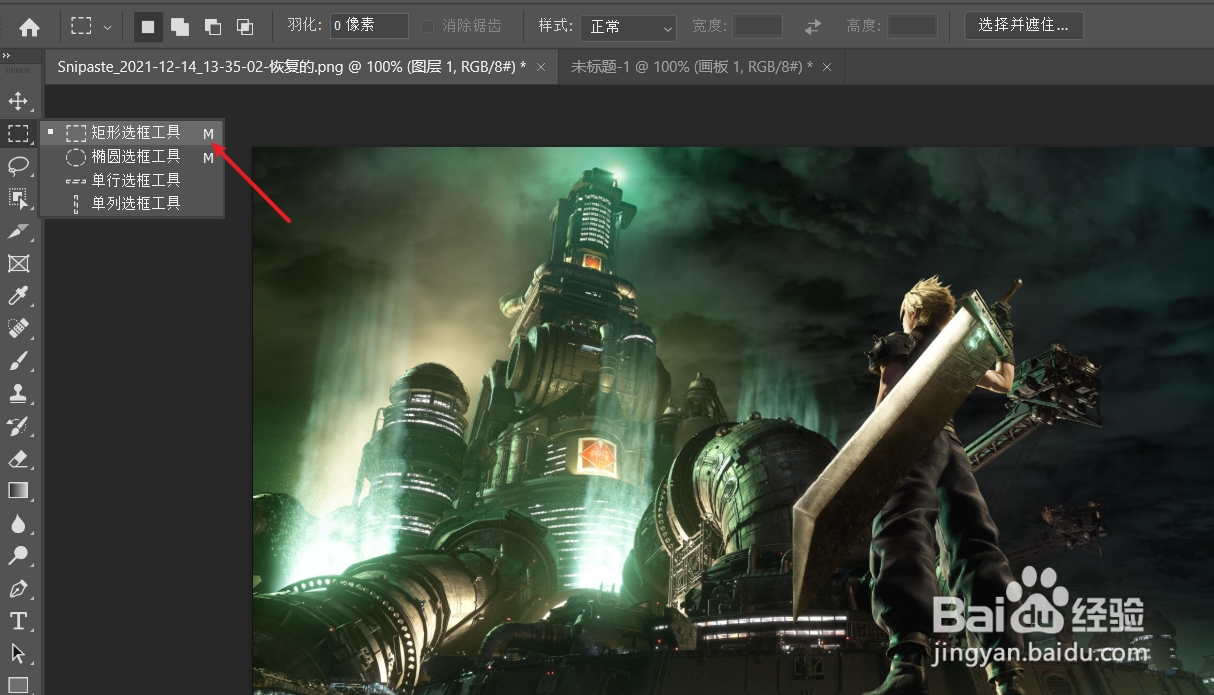Switch to the 未标题-1 document tab

click(691, 67)
